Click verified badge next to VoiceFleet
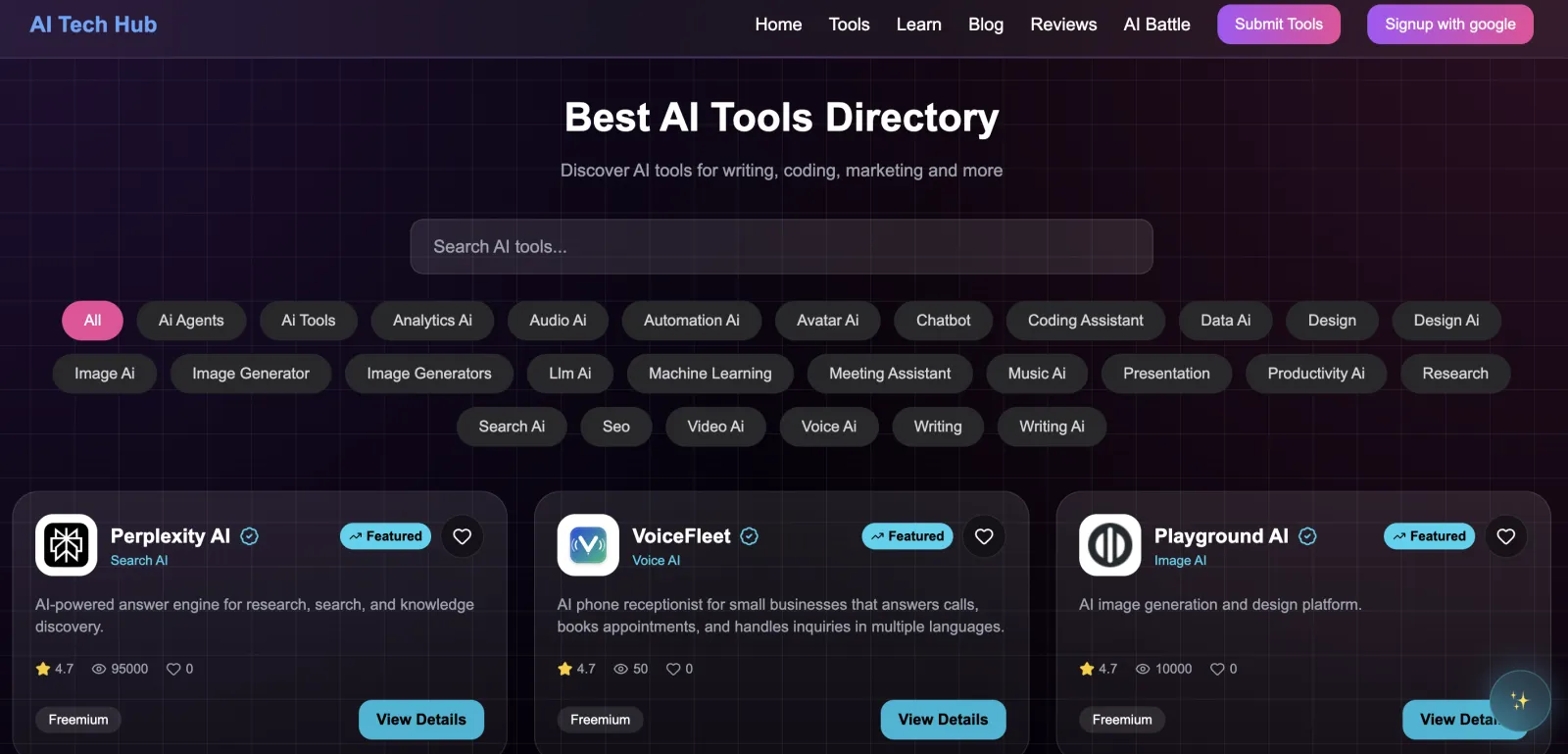The width and height of the screenshot is (1568, 754). [750, 536]
